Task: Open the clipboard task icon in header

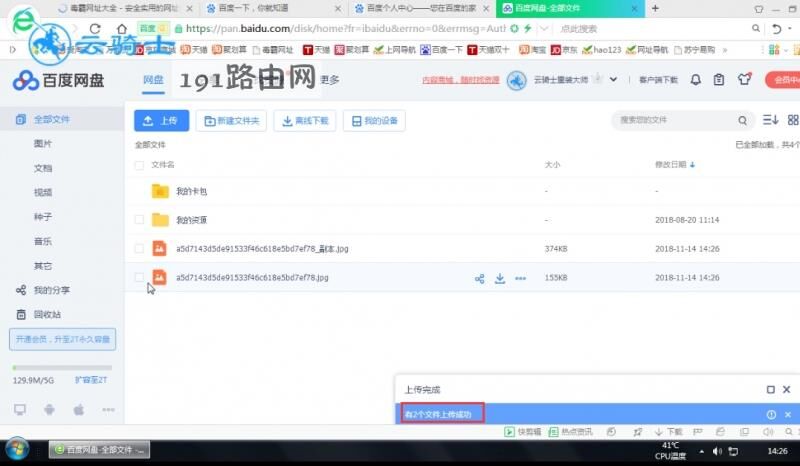Action: click(719, 80)
